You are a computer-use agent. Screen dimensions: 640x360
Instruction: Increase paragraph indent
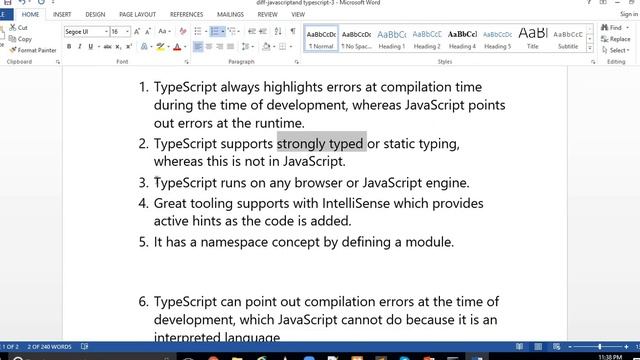263,31
